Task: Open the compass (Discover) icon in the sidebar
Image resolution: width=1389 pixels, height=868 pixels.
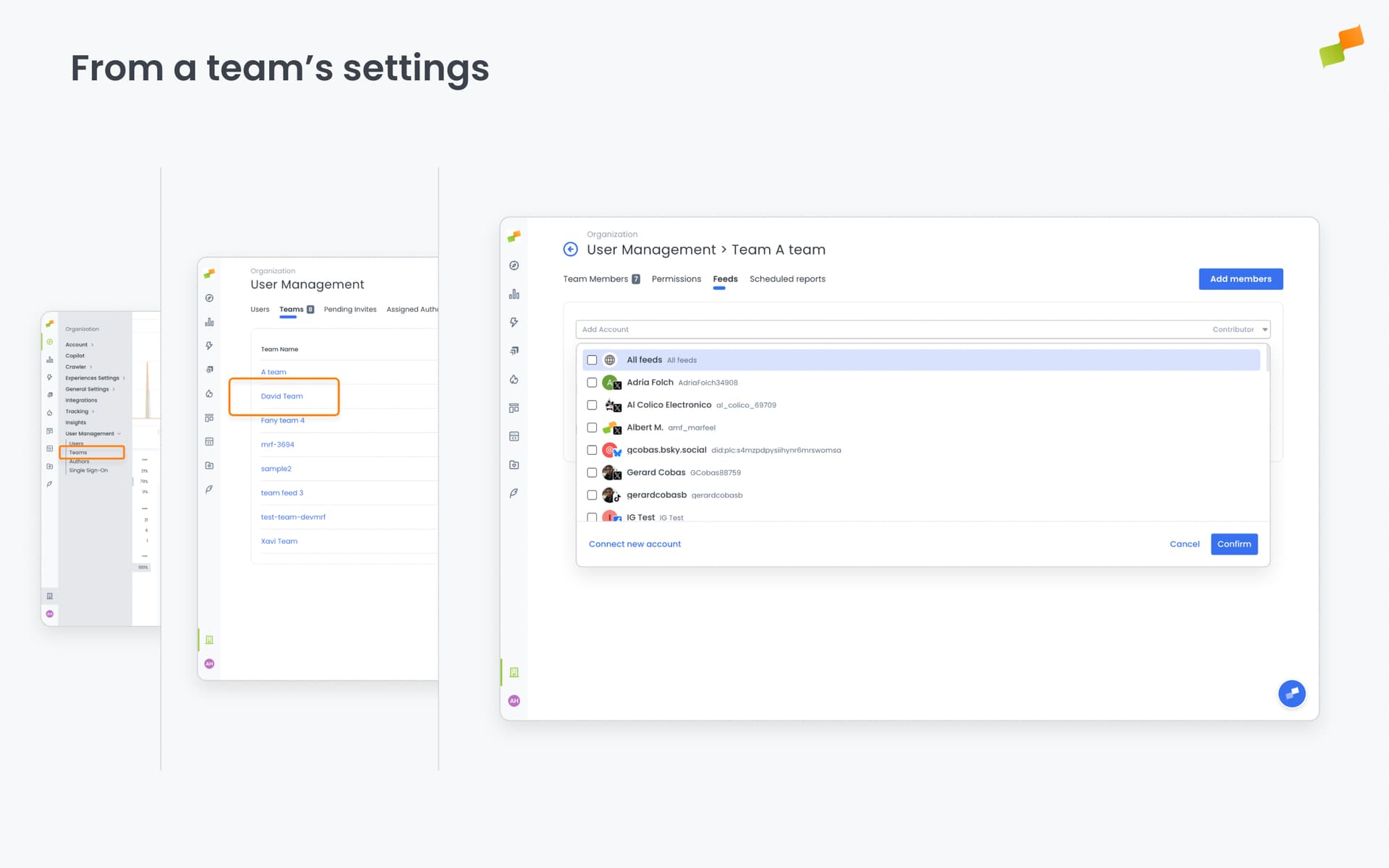Action: pos(514,265)
